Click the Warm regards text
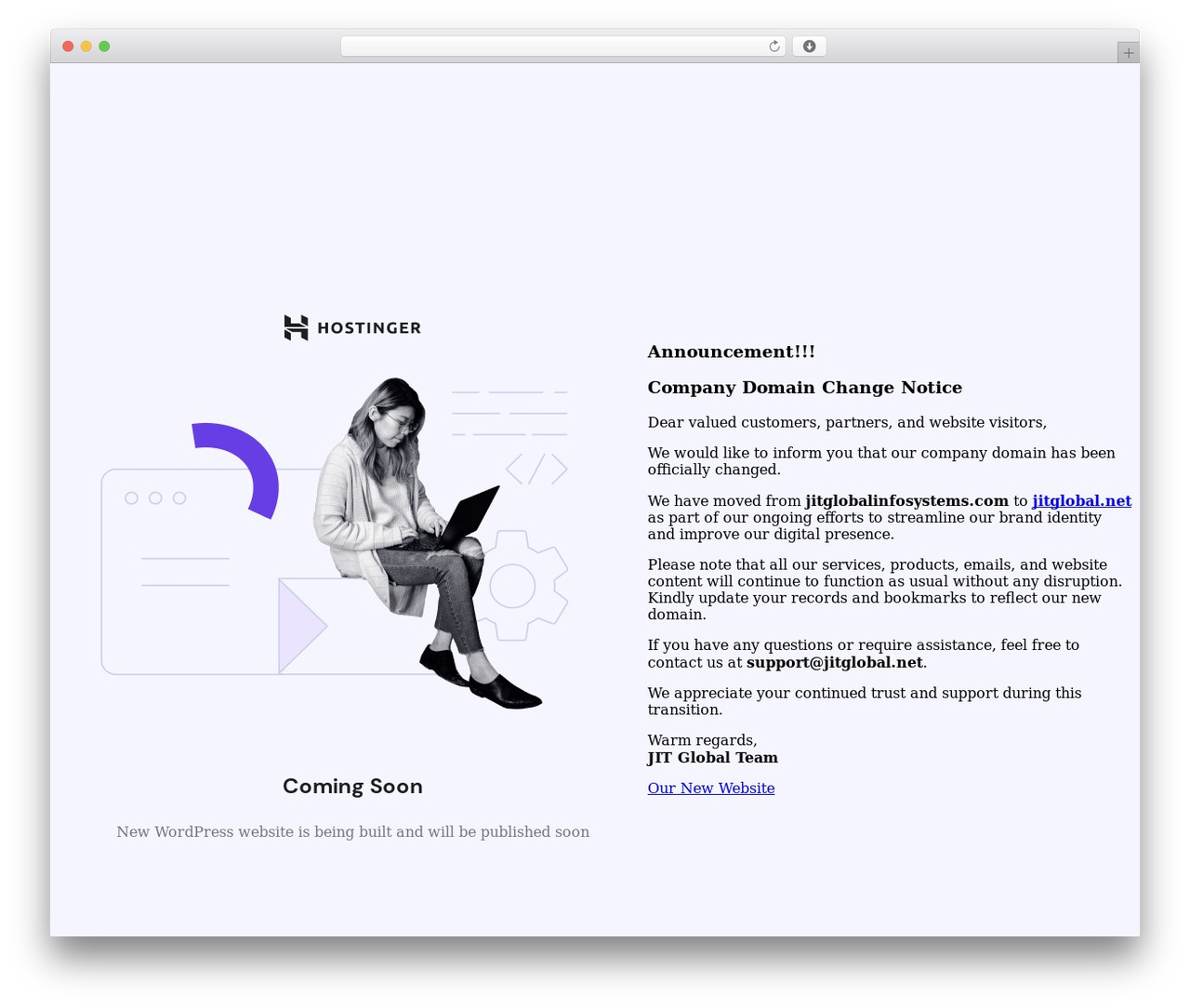 click(702, 741)
